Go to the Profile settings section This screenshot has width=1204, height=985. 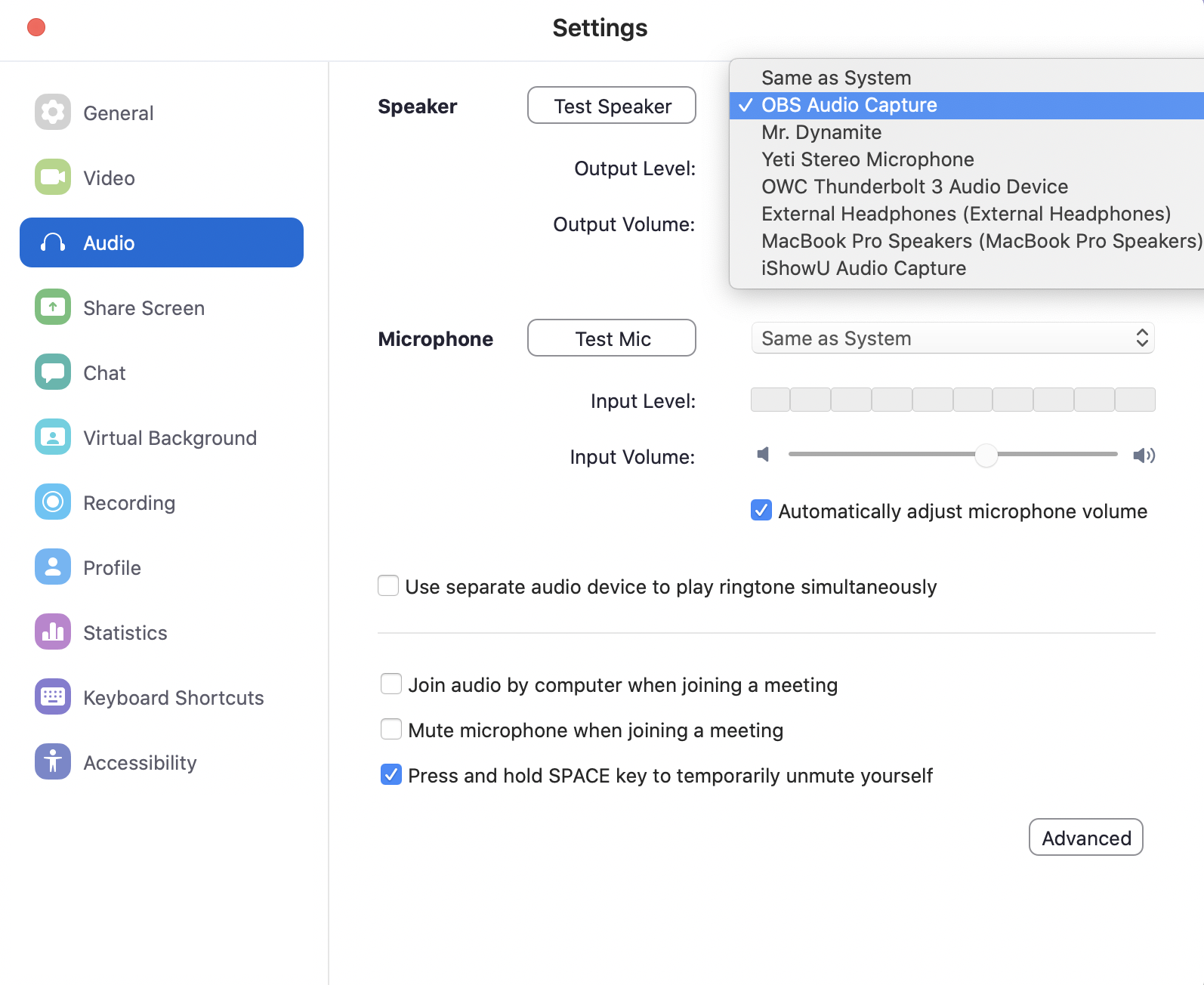click(x=112, y=567)
